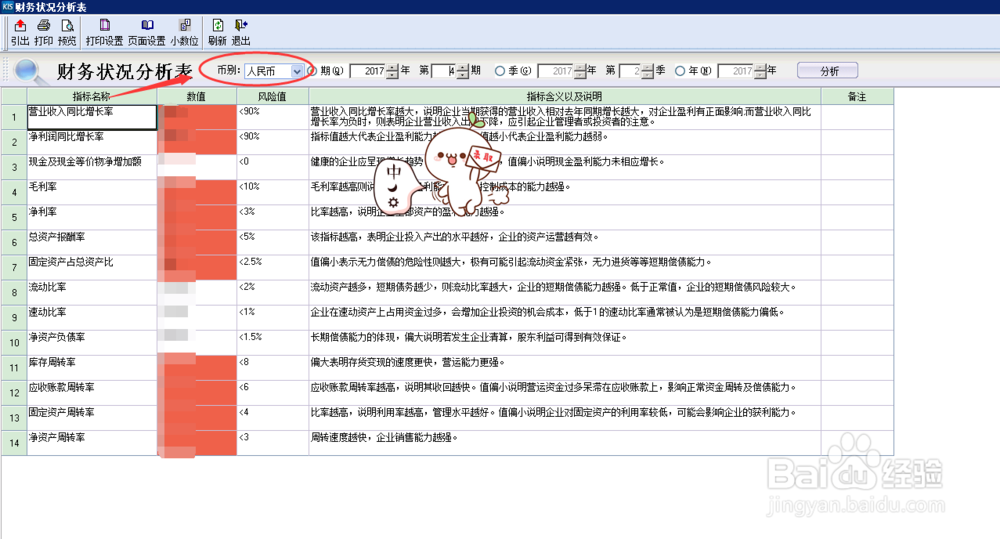The width and height of the screenshot is (1000, 539).
Task: Click the <3 risk value for 净资产周转率
Action: pyautogui.click(x=272, y=443)
